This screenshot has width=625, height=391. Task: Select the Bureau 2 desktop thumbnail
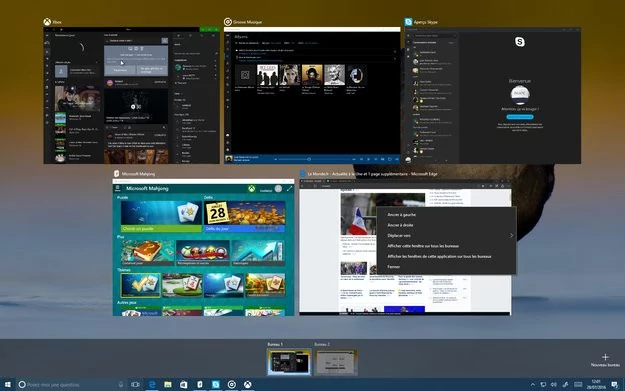[x=336, y=362]
